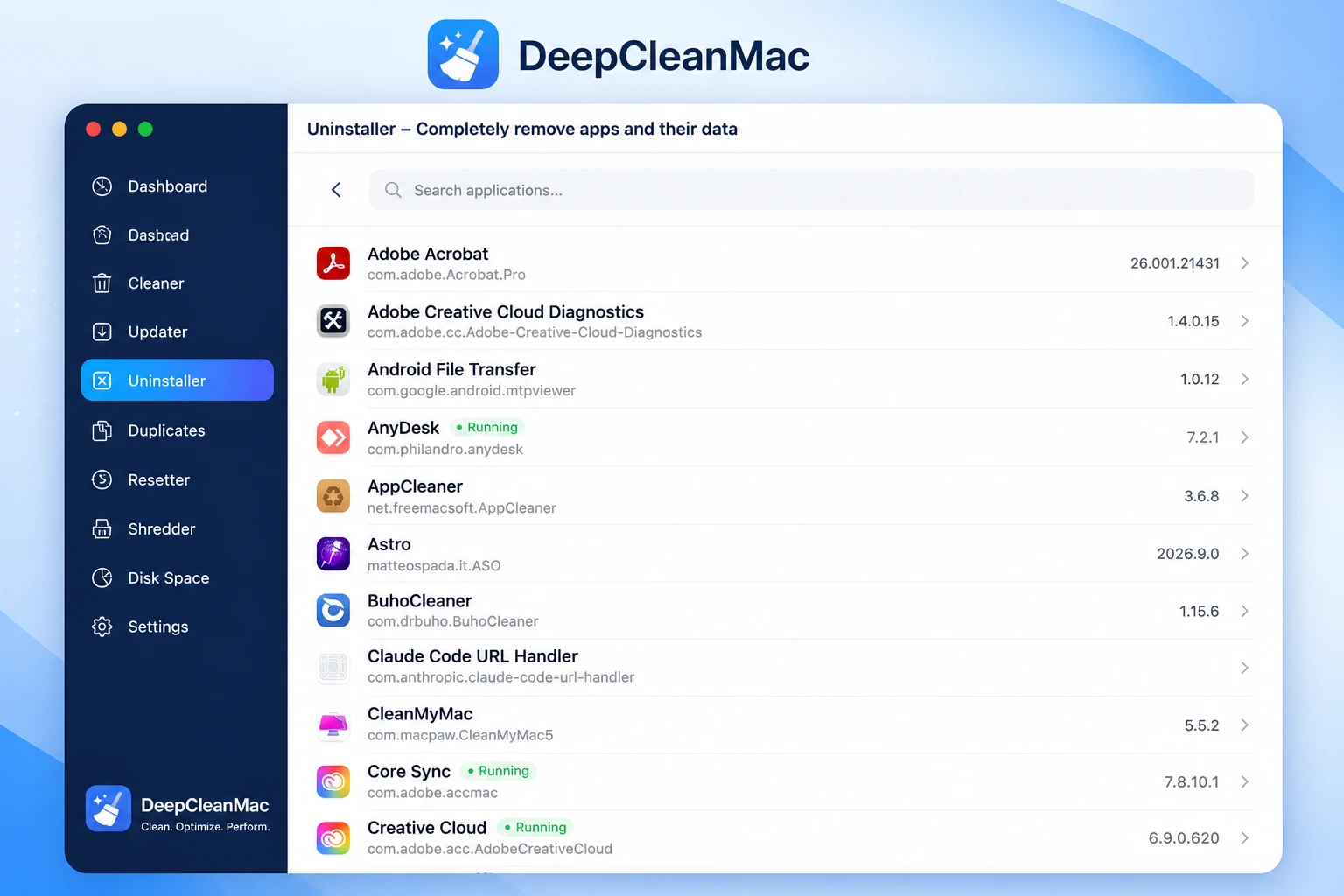The width and height of the screenshot is (1344, 896).
Task: Click the Astro purple app icon
Action: tap(333, 554)
